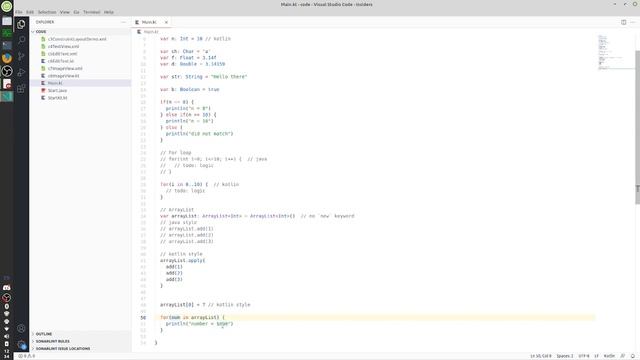Click the 'arrayList.apply{' code line
Screen dimensions: 640x360
click(182, 260)
